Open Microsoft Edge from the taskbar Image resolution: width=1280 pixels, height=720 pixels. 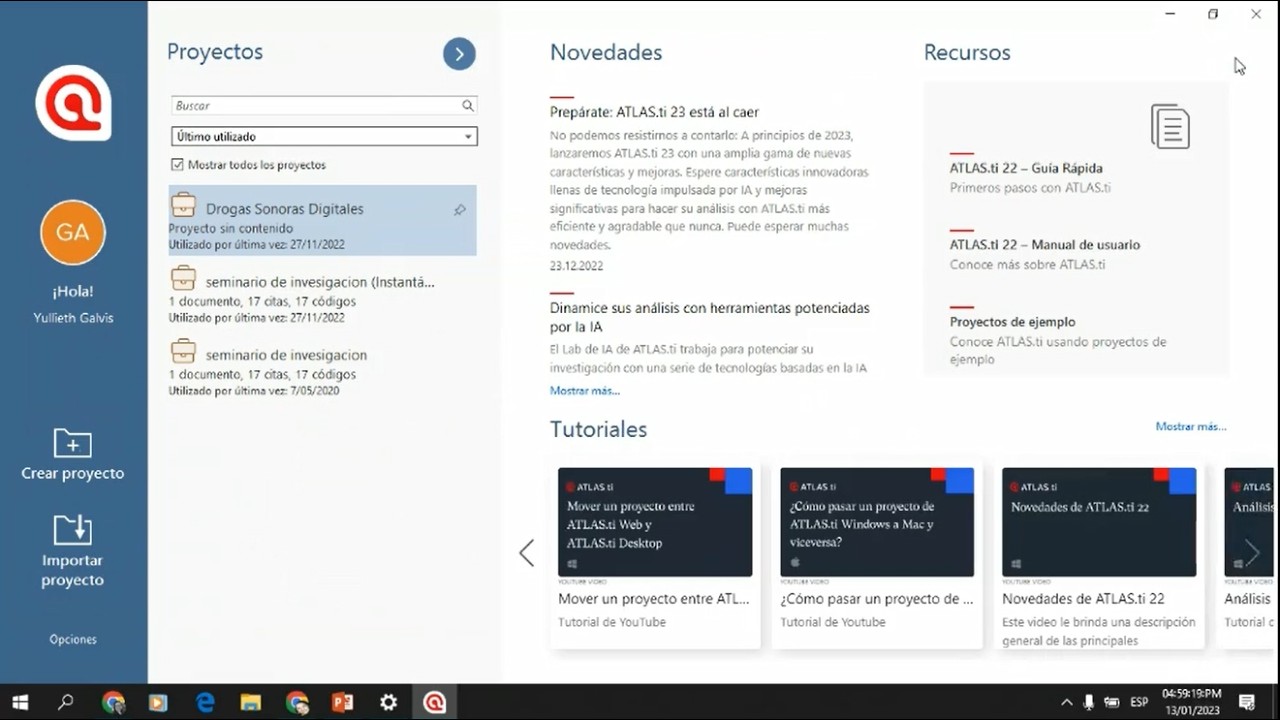205,702
